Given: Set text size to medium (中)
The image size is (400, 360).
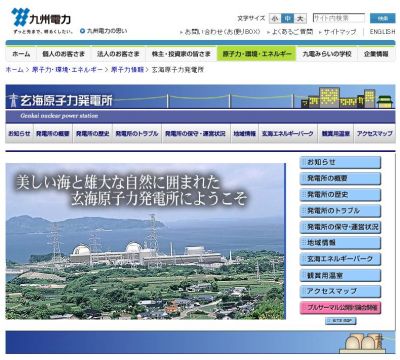Looking at the screenshot, I should tap(287, 19).
